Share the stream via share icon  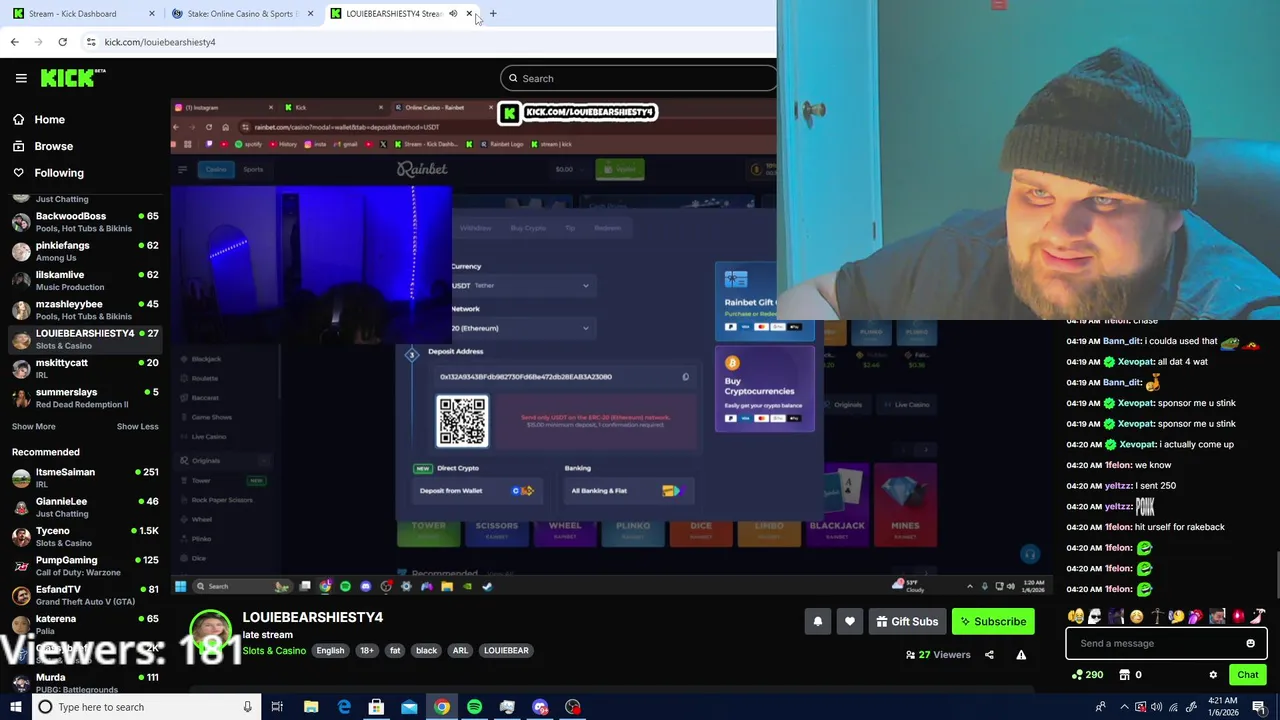989,655
